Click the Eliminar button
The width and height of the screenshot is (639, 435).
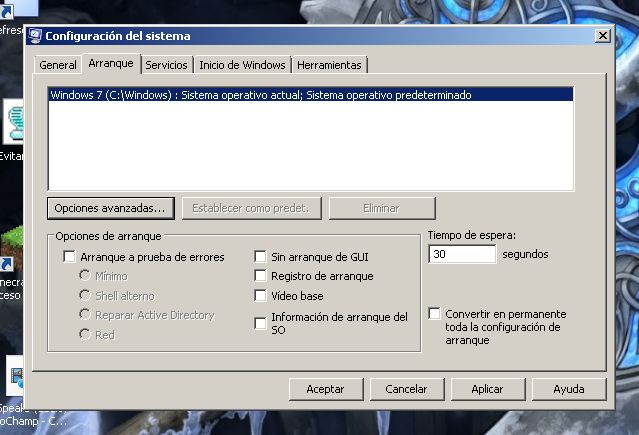click(x=382, y=208)
